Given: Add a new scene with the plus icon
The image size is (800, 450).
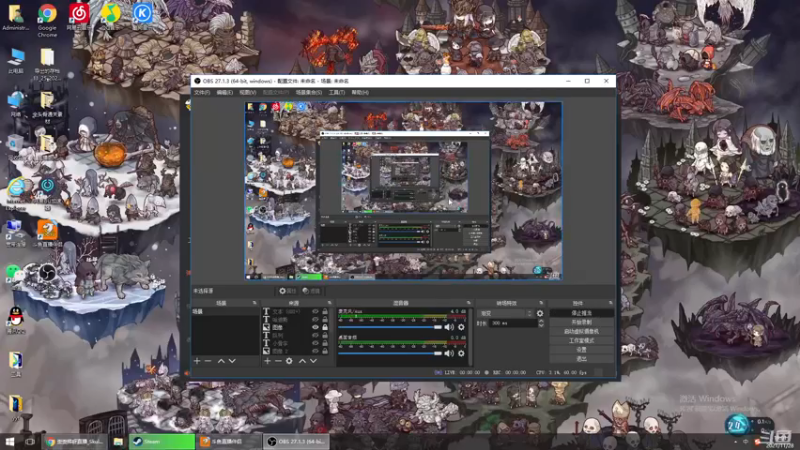Looking at the screenshot, I should tap(197, 361).
